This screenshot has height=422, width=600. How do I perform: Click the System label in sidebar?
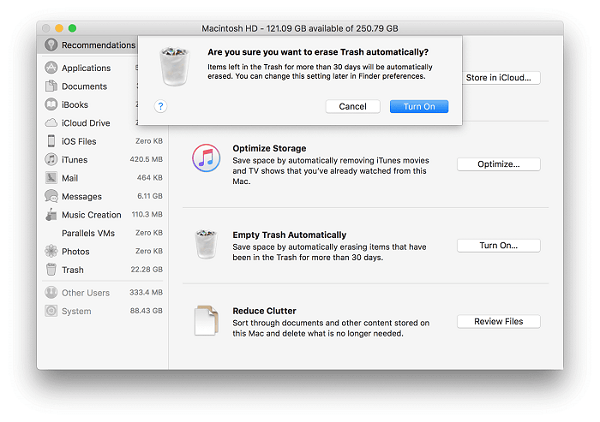click(x=77, y=311)
